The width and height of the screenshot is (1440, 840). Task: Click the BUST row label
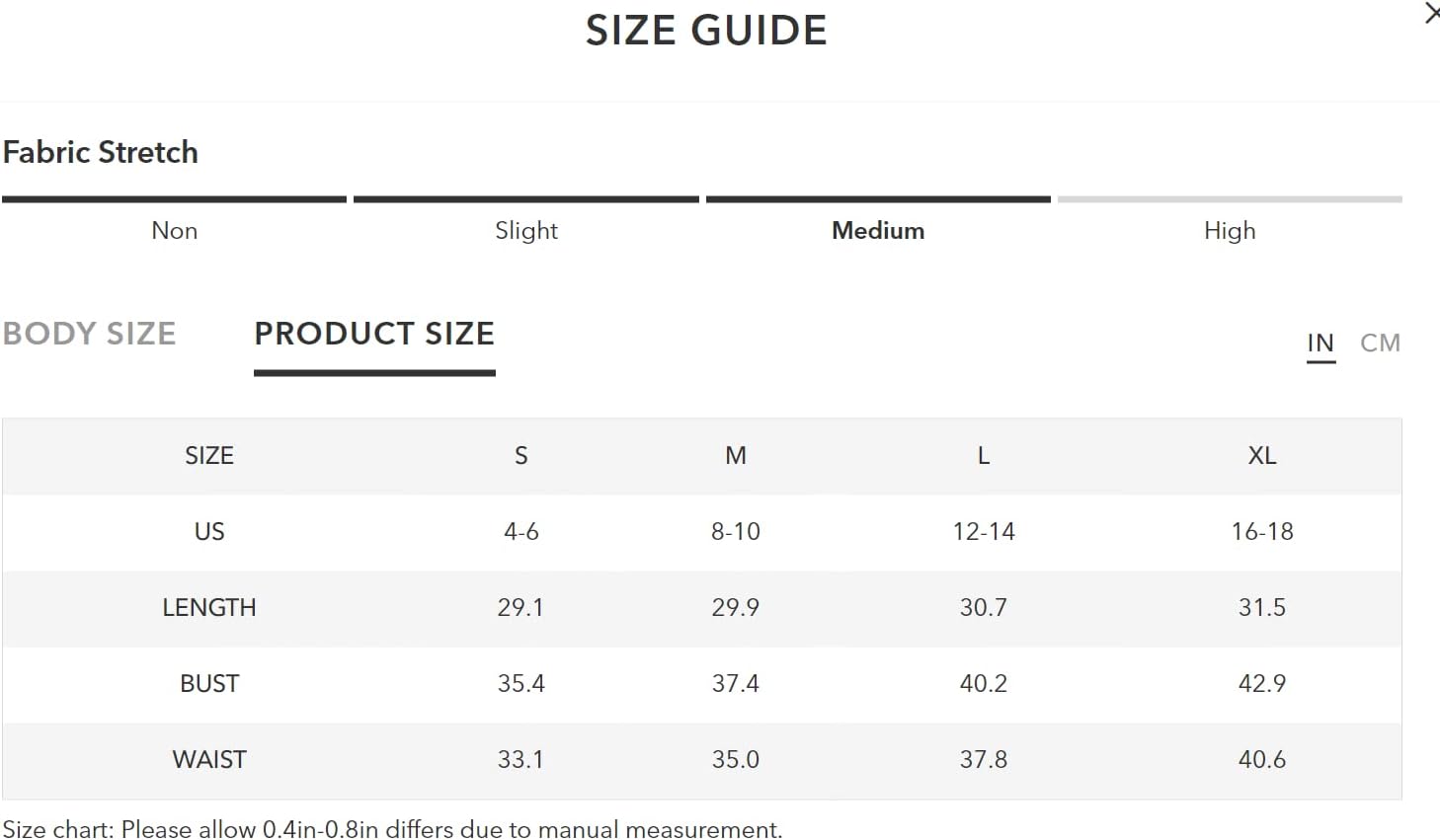point(209,683)
